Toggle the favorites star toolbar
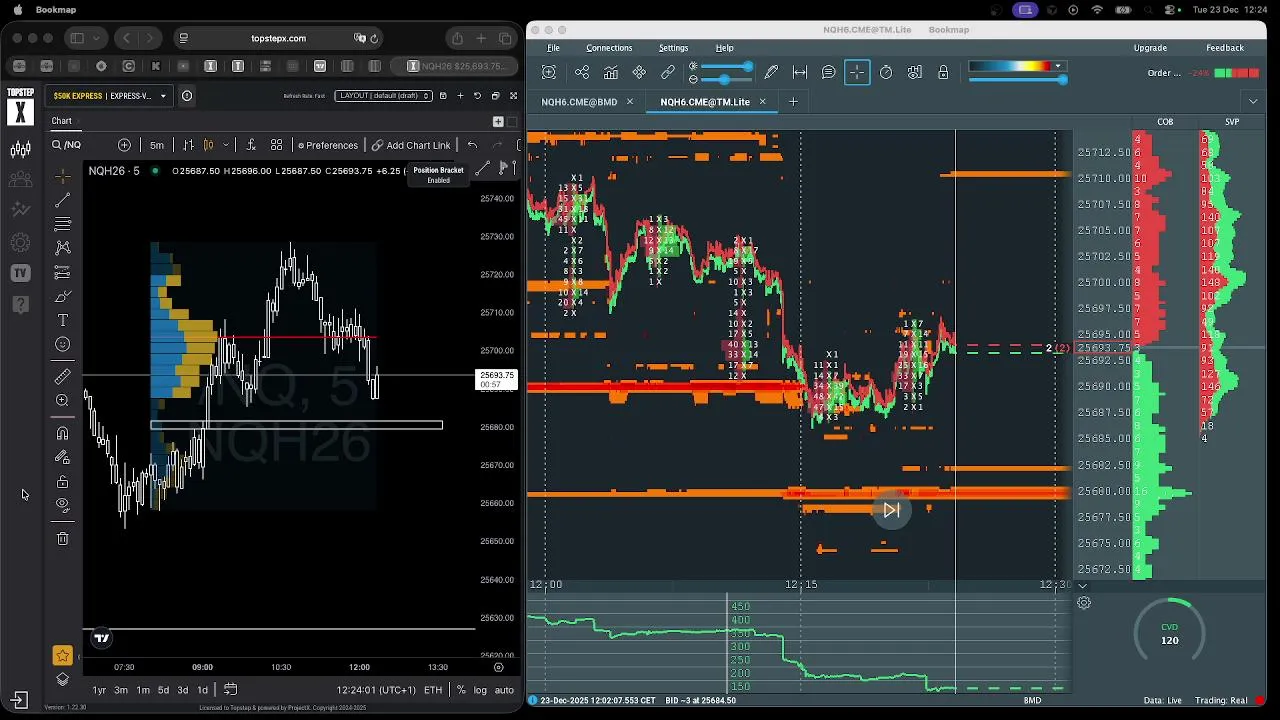 [x=62, y=656]
